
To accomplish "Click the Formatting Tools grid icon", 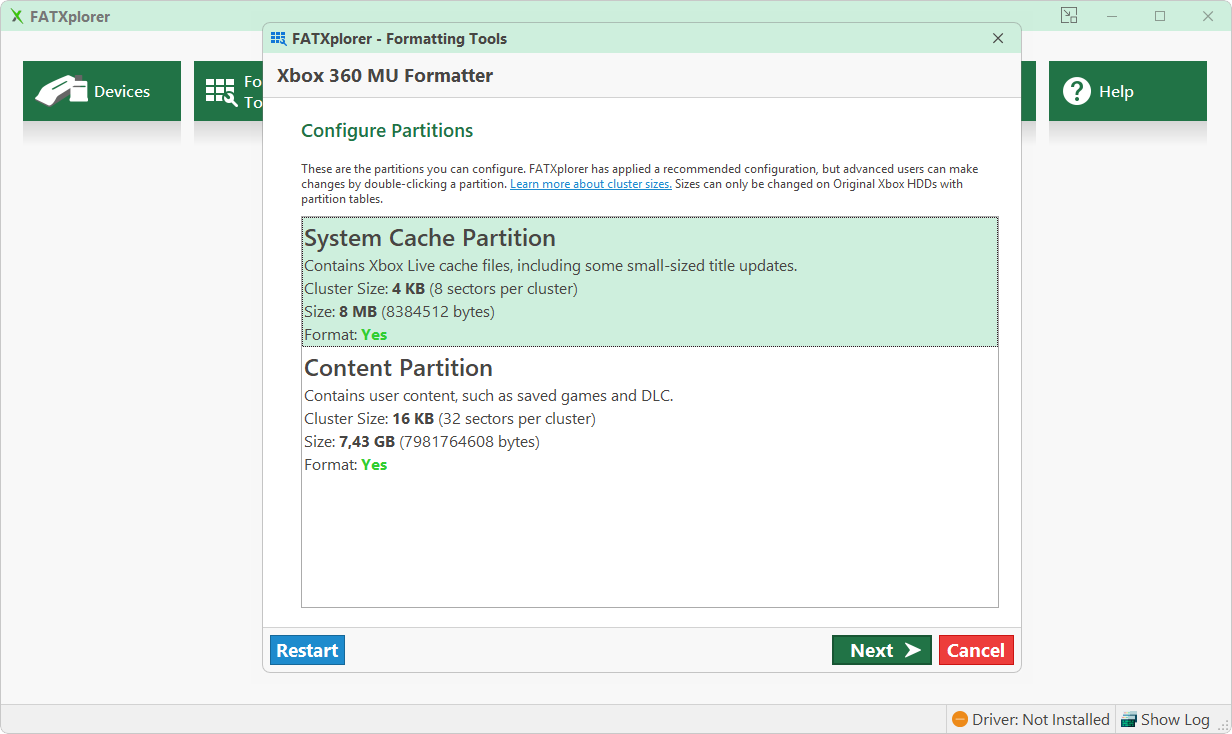I will (x=221, y=92).
